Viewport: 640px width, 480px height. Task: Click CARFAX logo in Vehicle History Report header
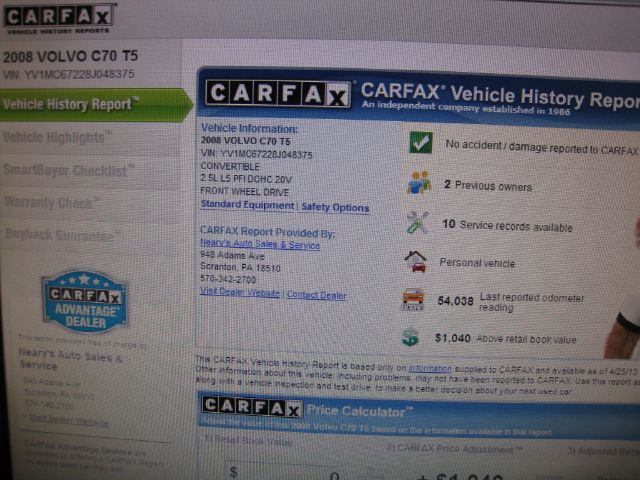coord(277,93)
